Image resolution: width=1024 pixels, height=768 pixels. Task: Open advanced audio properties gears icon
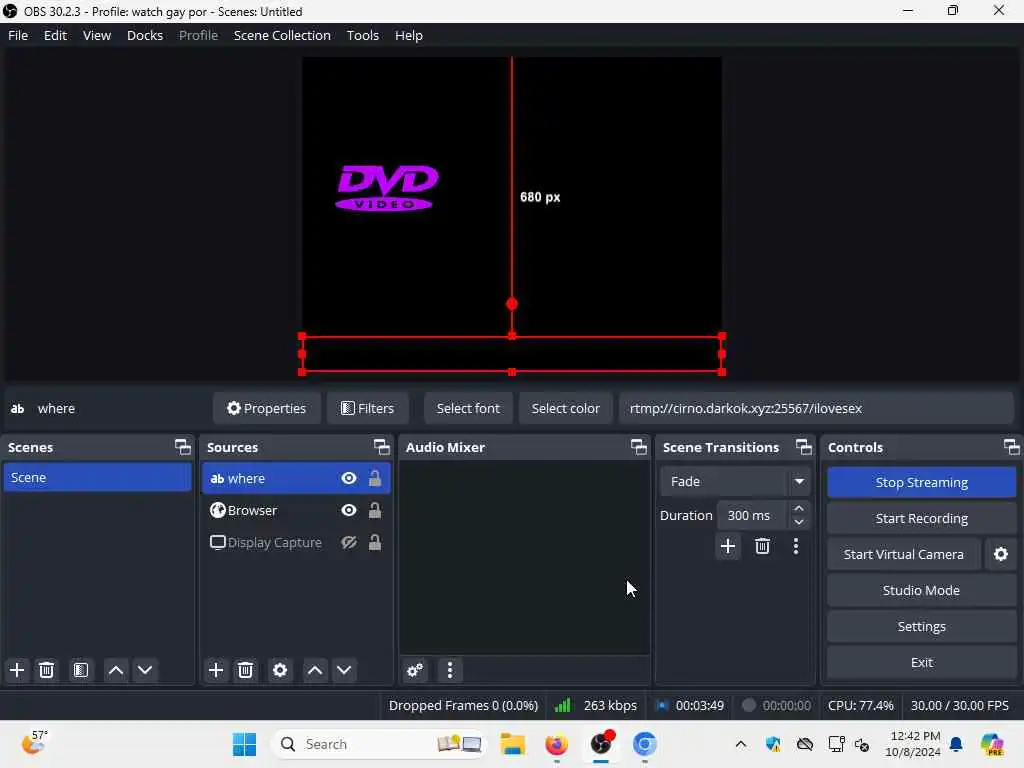click(415, 670)
